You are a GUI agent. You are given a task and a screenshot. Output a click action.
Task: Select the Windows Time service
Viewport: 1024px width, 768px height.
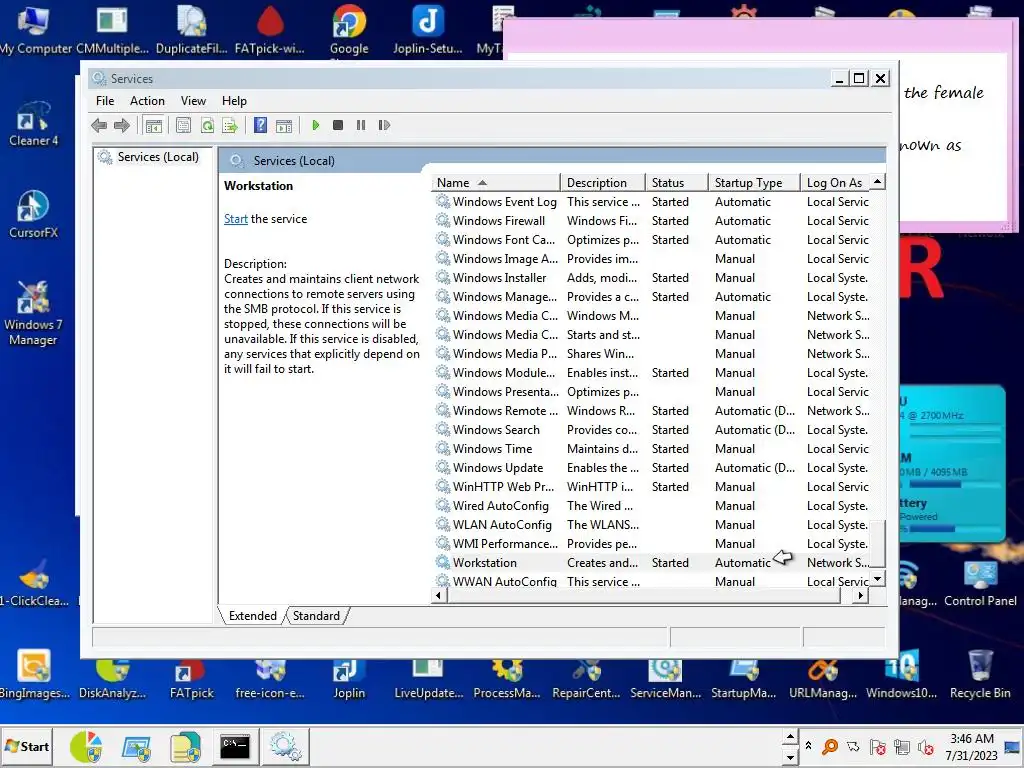coord(652,449)
